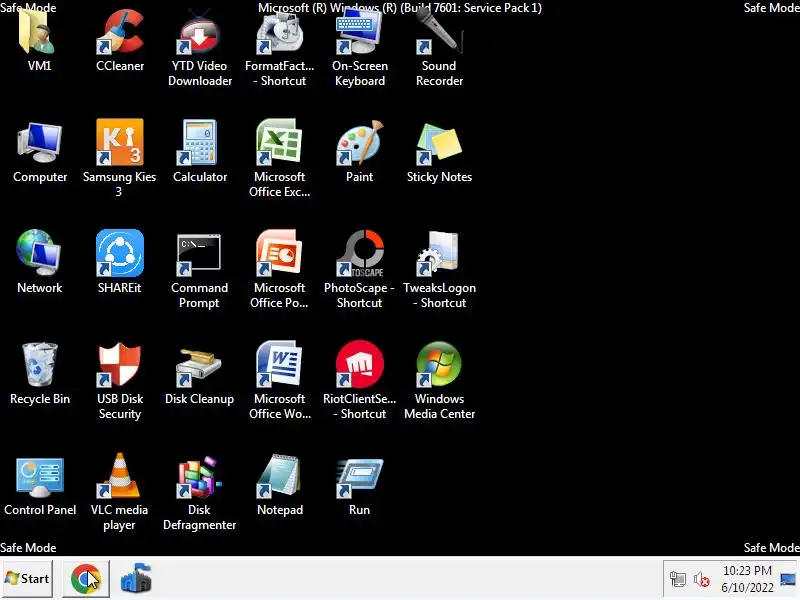Click the Chrome taskbar button
The image size is (800, 600).
[86, 579]
